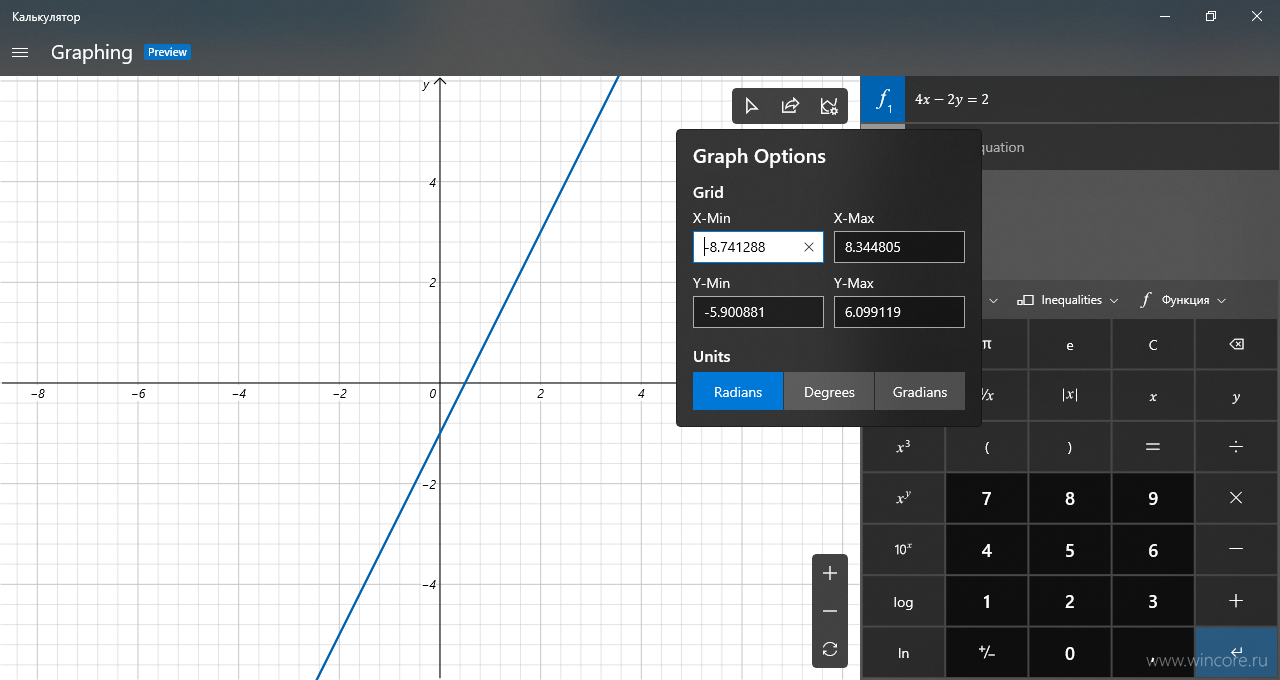
Task: Focus the X-Min input field
Action: coord(758,247)
